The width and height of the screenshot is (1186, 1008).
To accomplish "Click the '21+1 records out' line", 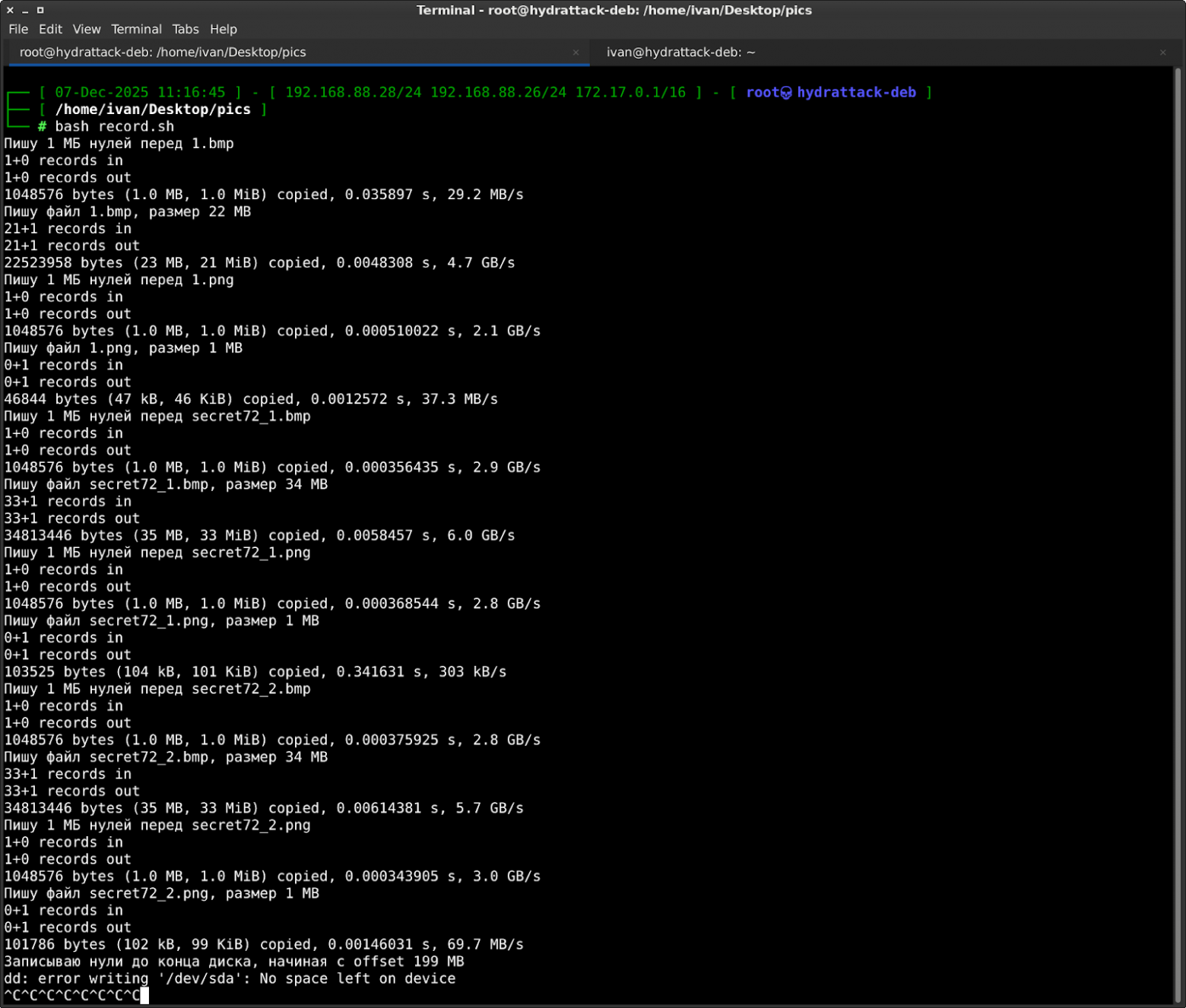I will coord(71,246).
